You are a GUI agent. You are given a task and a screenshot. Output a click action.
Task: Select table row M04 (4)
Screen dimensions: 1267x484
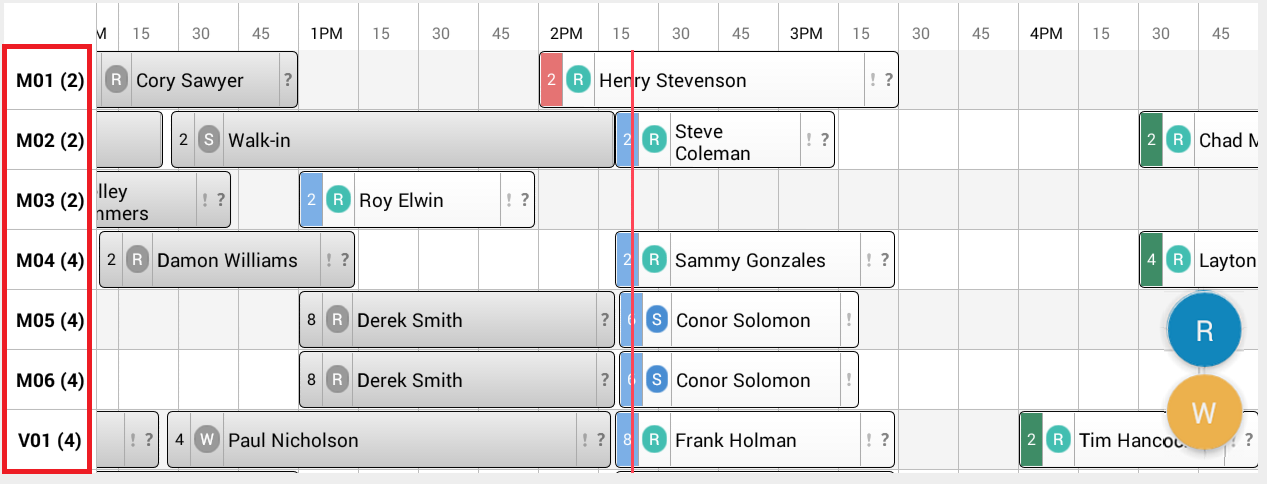coord(49,261)
